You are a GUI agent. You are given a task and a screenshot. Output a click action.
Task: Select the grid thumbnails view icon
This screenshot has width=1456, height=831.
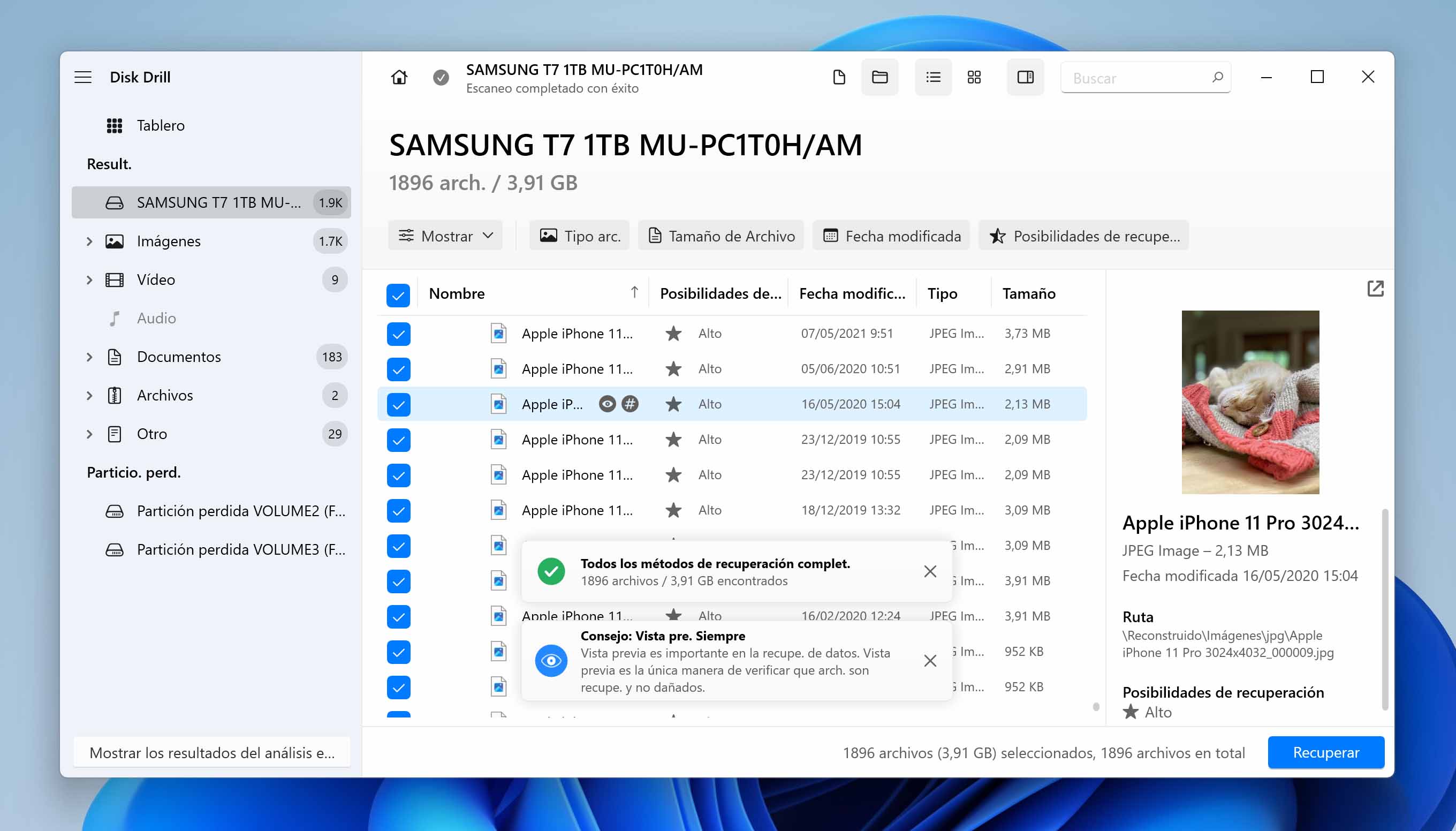[974, 77]
